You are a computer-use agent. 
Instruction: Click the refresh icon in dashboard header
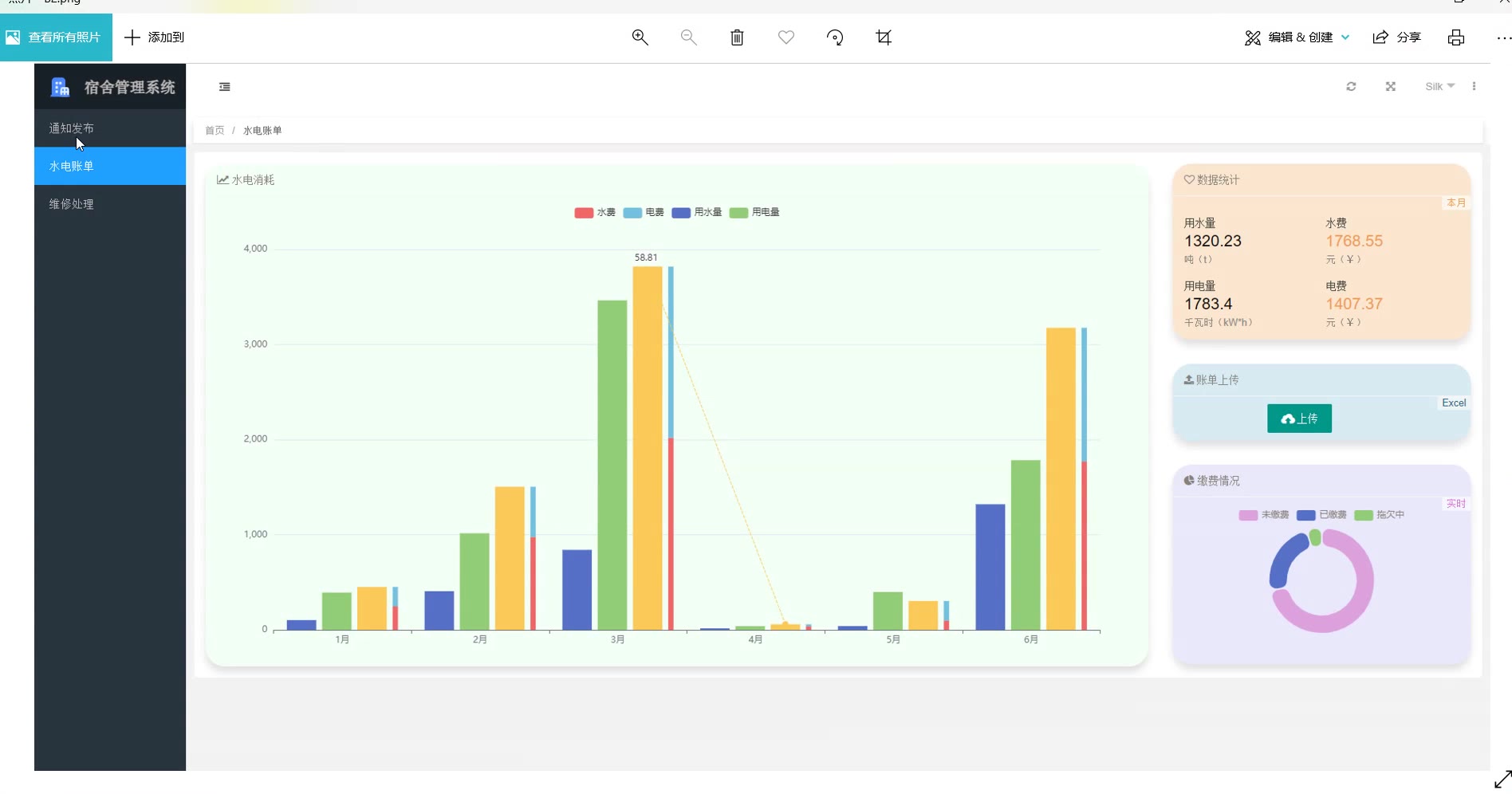(1351, 86)
